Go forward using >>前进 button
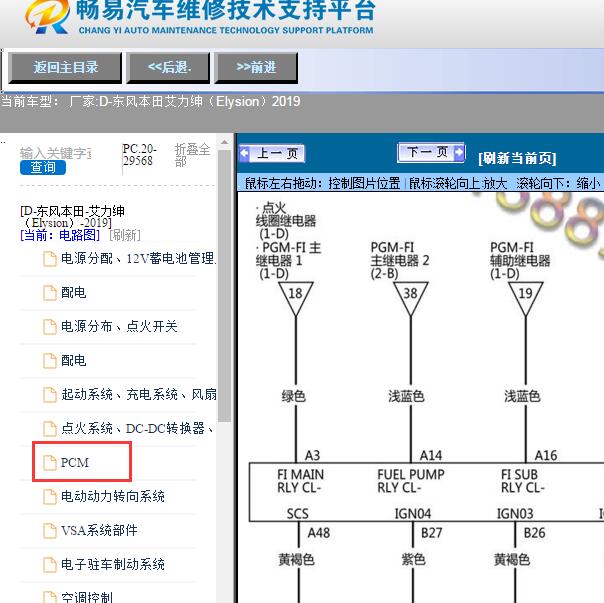The height and width of the screenshot is (603, 604). click(x=256, y=68)
